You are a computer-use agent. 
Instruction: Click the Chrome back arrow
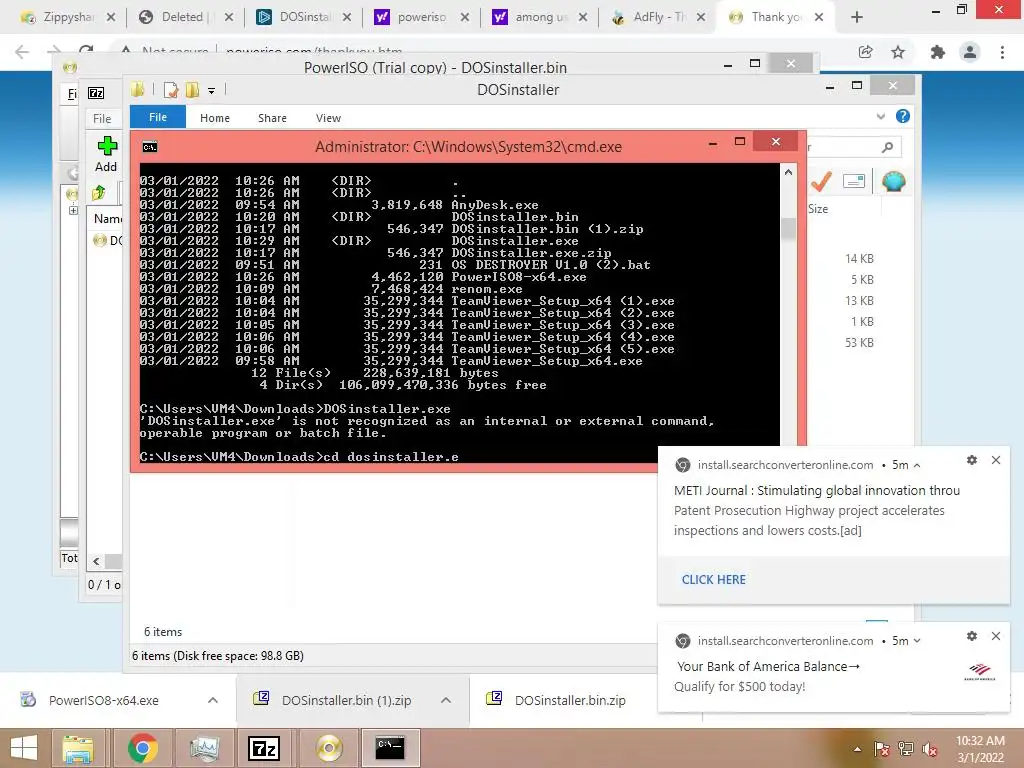click(x=22, y=52)
